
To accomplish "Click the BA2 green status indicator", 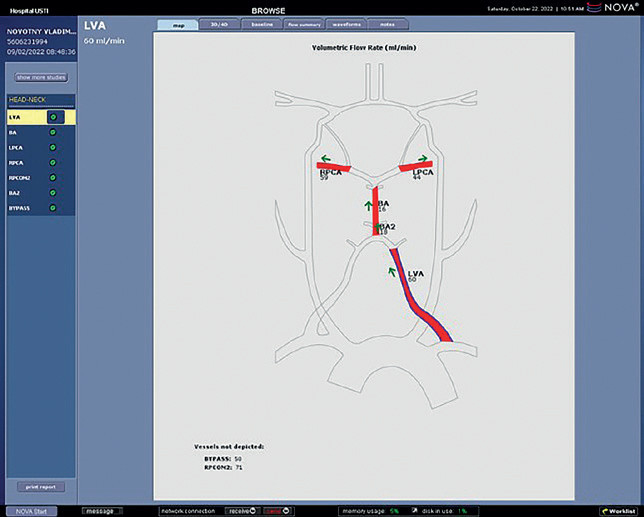I will coord(53,192).
